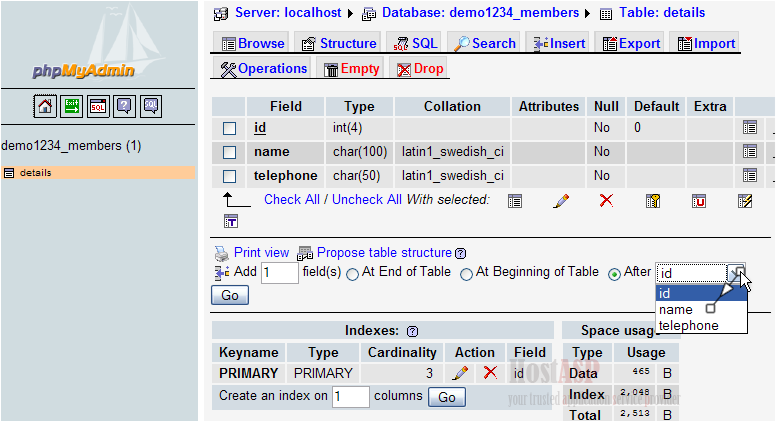Pick name in the After field dropdown
Screen dimensions: 776x422
(x=676, y=310)
